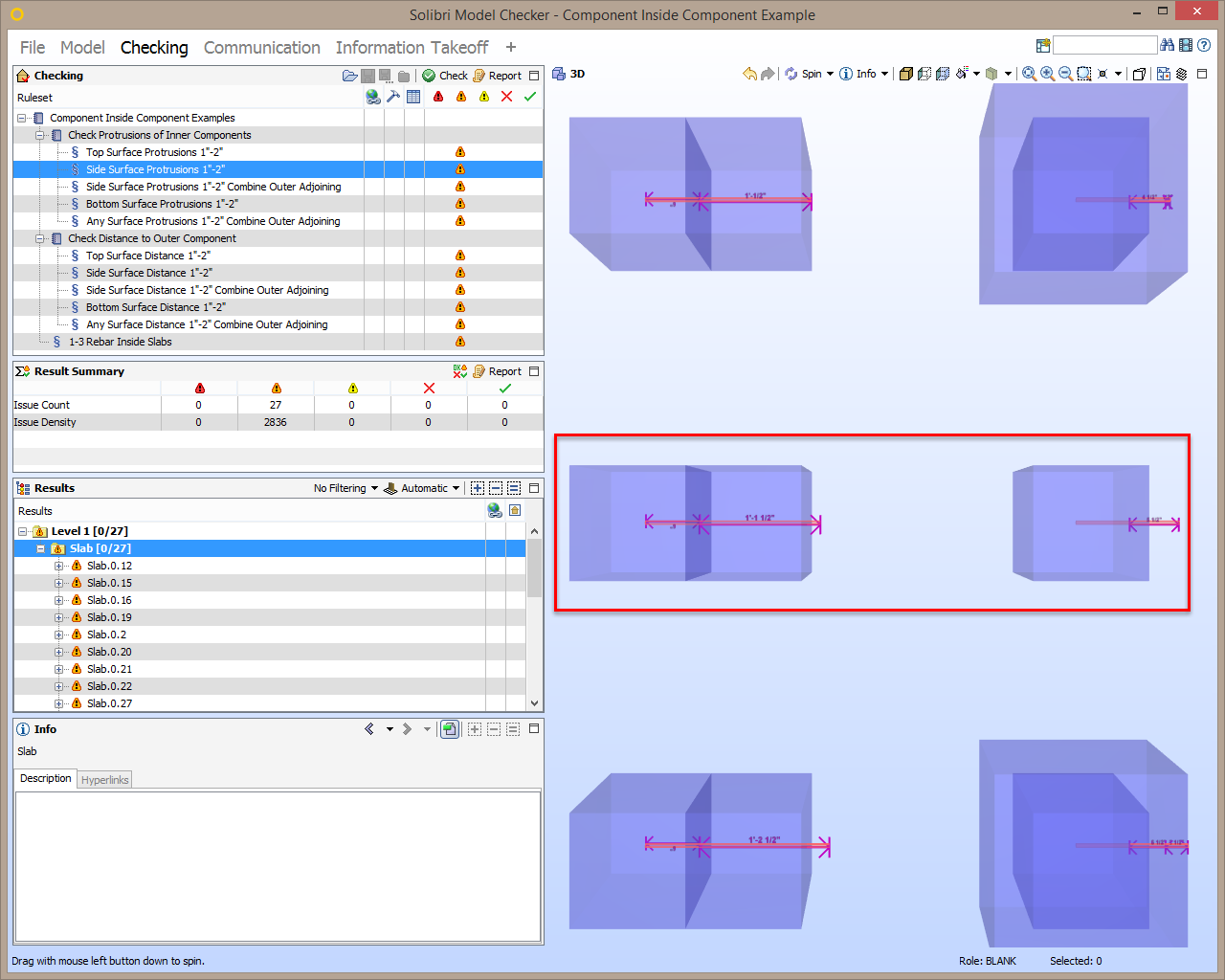The image size is (1225, 980).
Task: Click the Spin navigation mode icon
Action: coord(791,74)
